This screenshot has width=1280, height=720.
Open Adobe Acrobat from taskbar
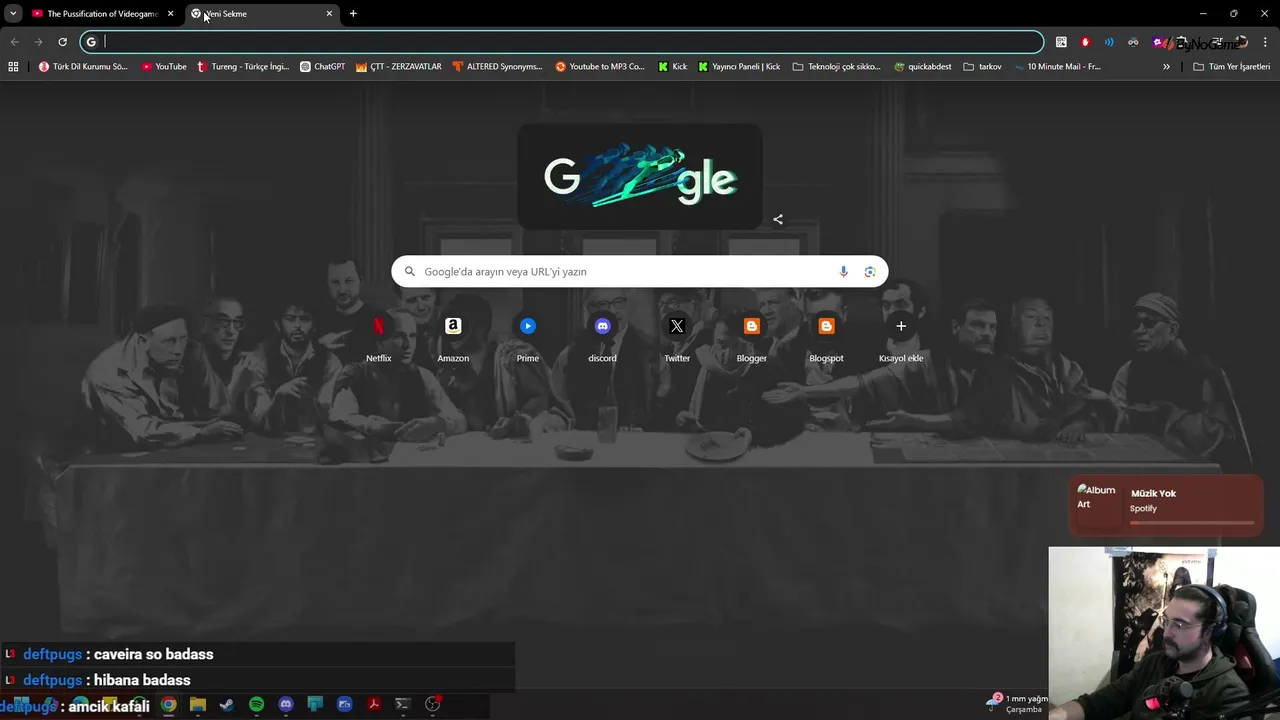click(374, 705)
